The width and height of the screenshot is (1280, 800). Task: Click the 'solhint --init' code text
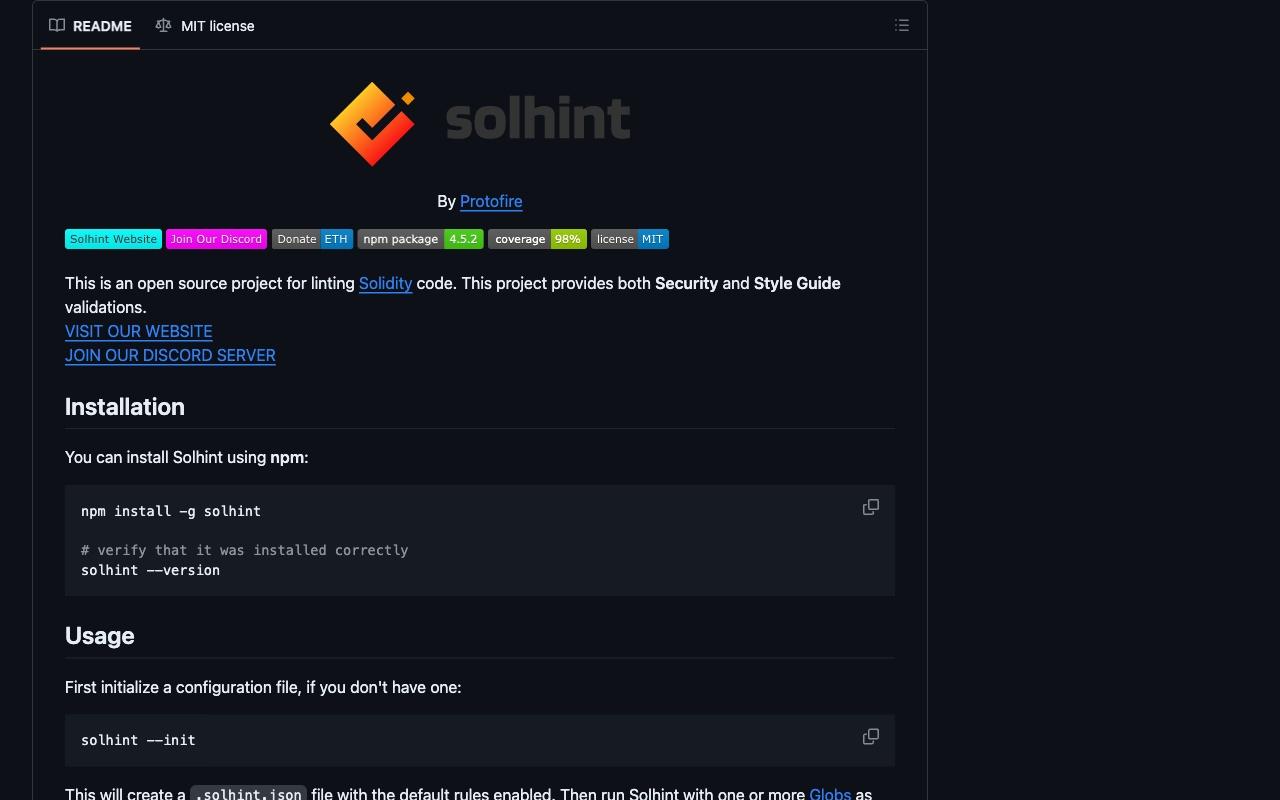tap(138, 740)
